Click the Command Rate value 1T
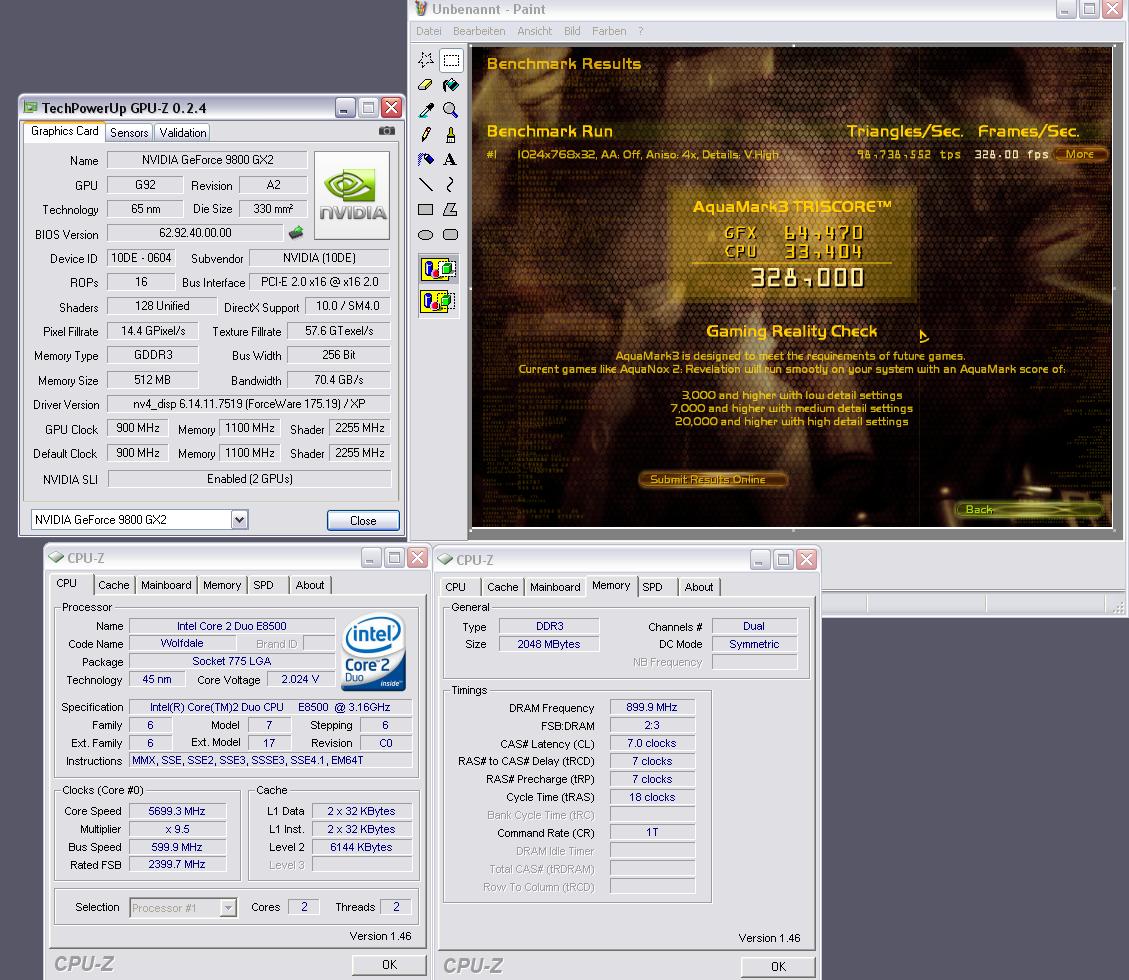 point(652,832)
